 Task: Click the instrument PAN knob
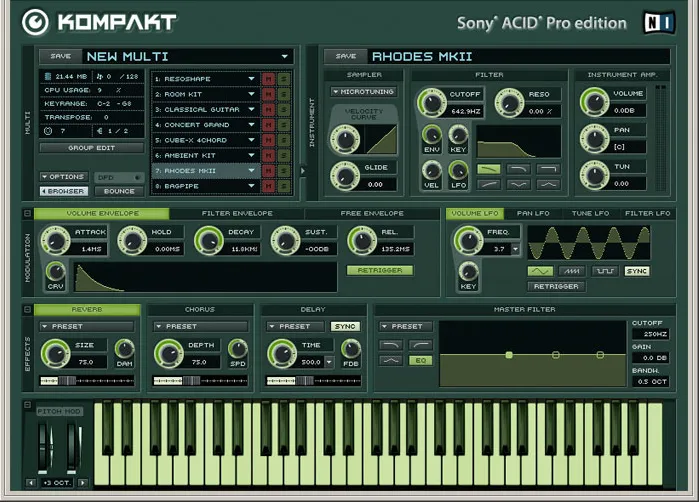click(594, 138)
